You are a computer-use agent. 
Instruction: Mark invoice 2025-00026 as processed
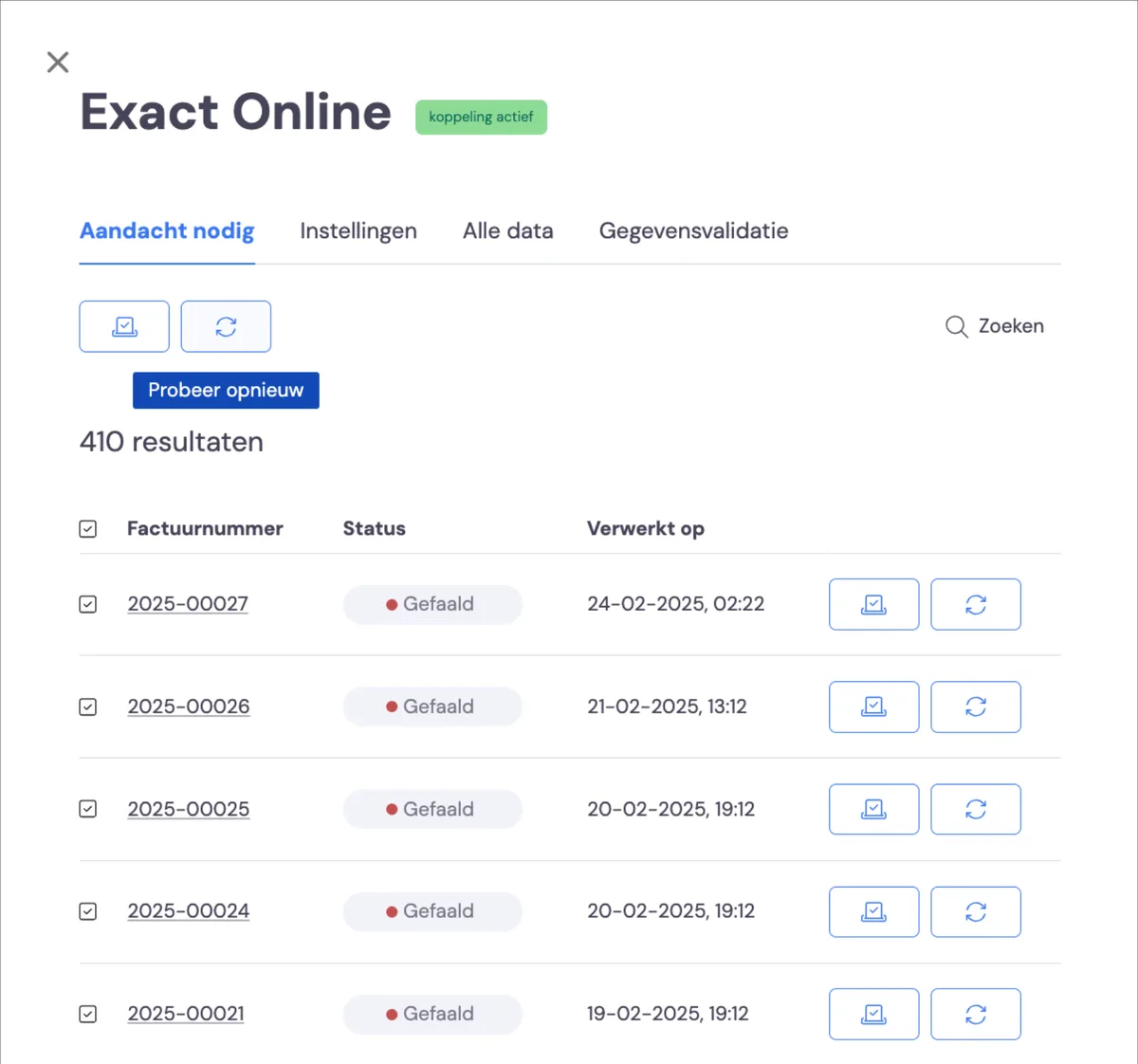pyautogui.click(x=873, y=706)
